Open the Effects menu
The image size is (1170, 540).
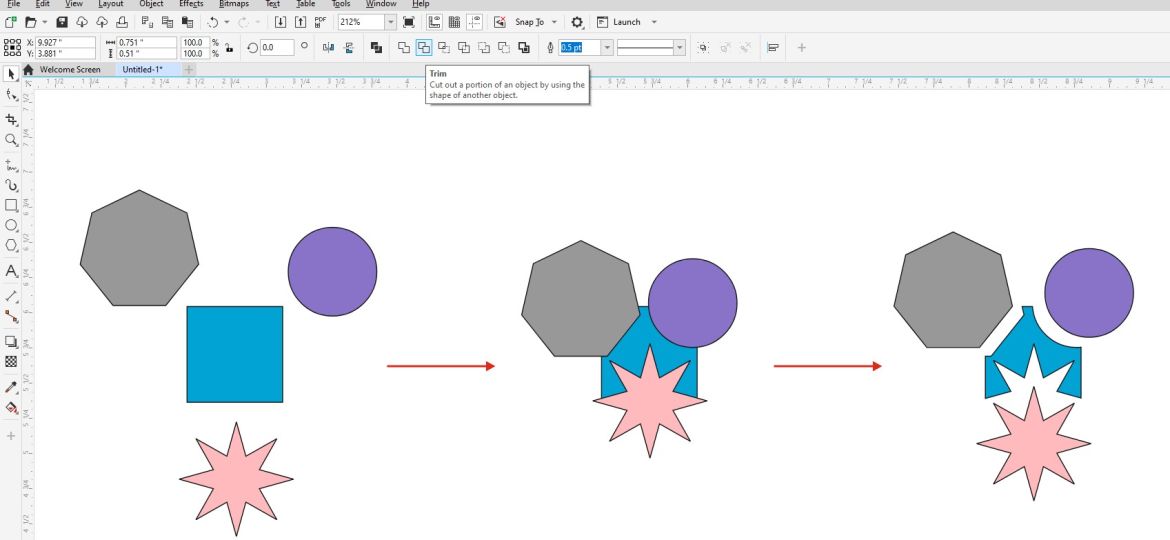click(190, 4)
